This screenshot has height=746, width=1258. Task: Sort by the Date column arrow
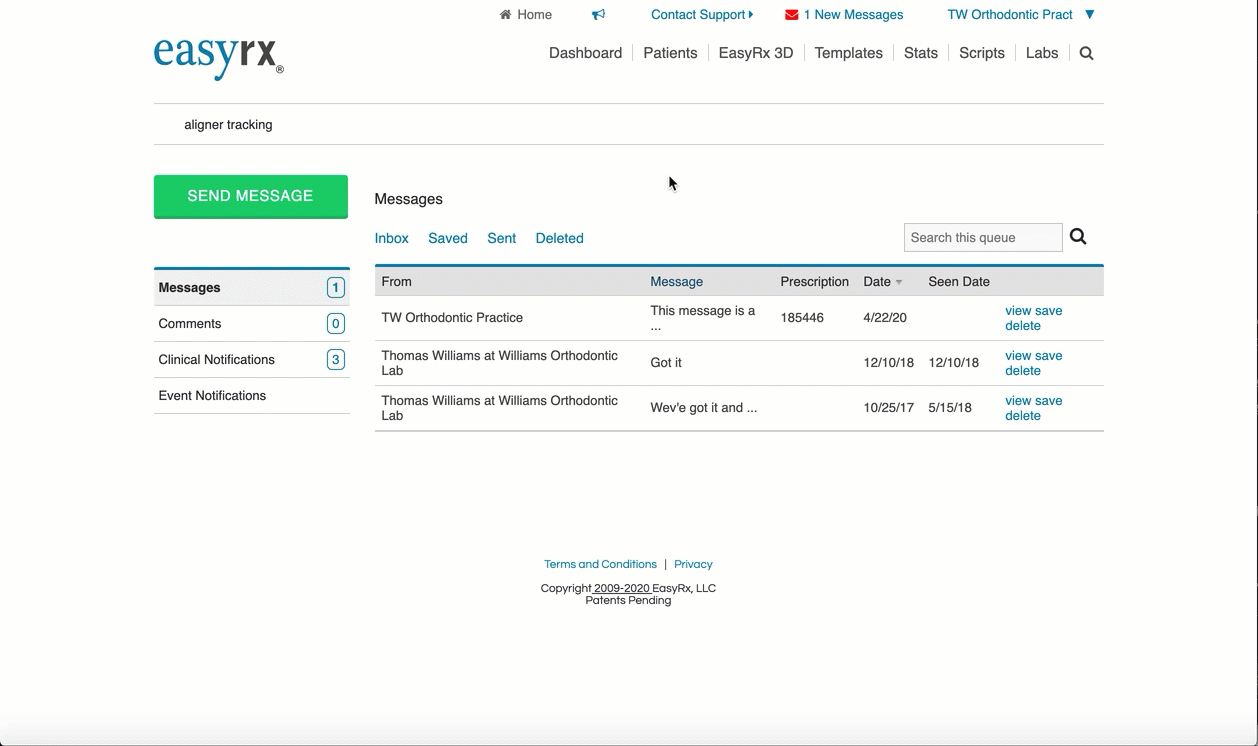pyautogui.click(x=899, y=282)
